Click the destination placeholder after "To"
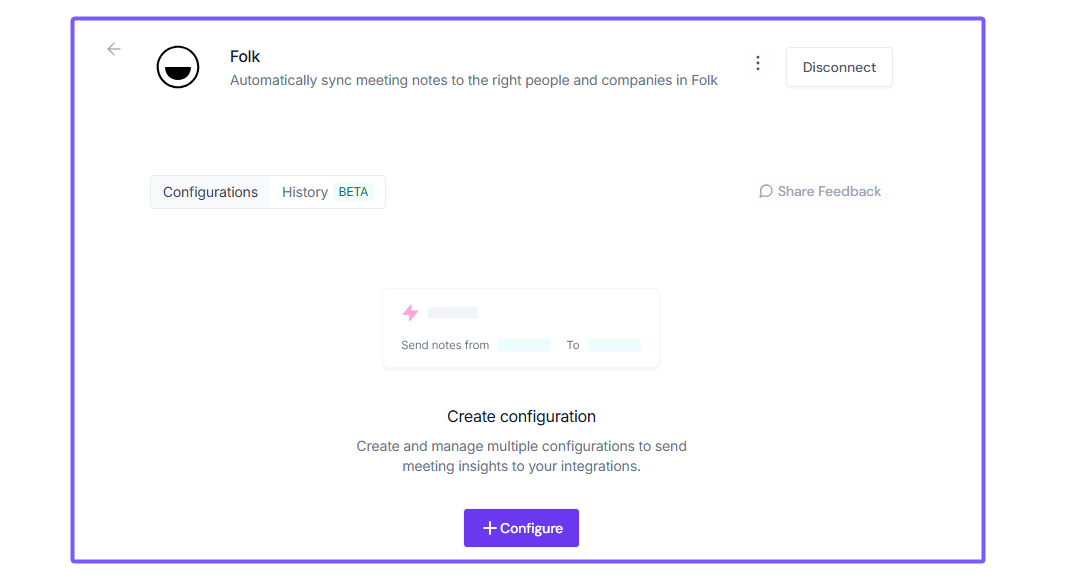This screenshot has width=1070, height=585. (614, 345)
